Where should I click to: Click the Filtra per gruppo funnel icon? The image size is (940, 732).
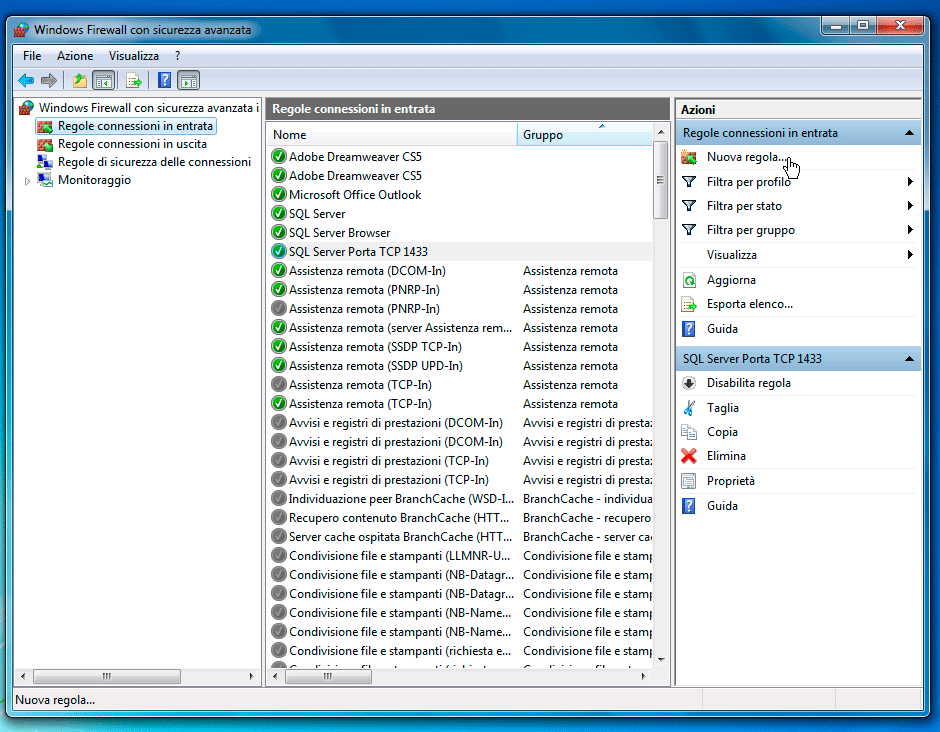click(x=689, y=230)
